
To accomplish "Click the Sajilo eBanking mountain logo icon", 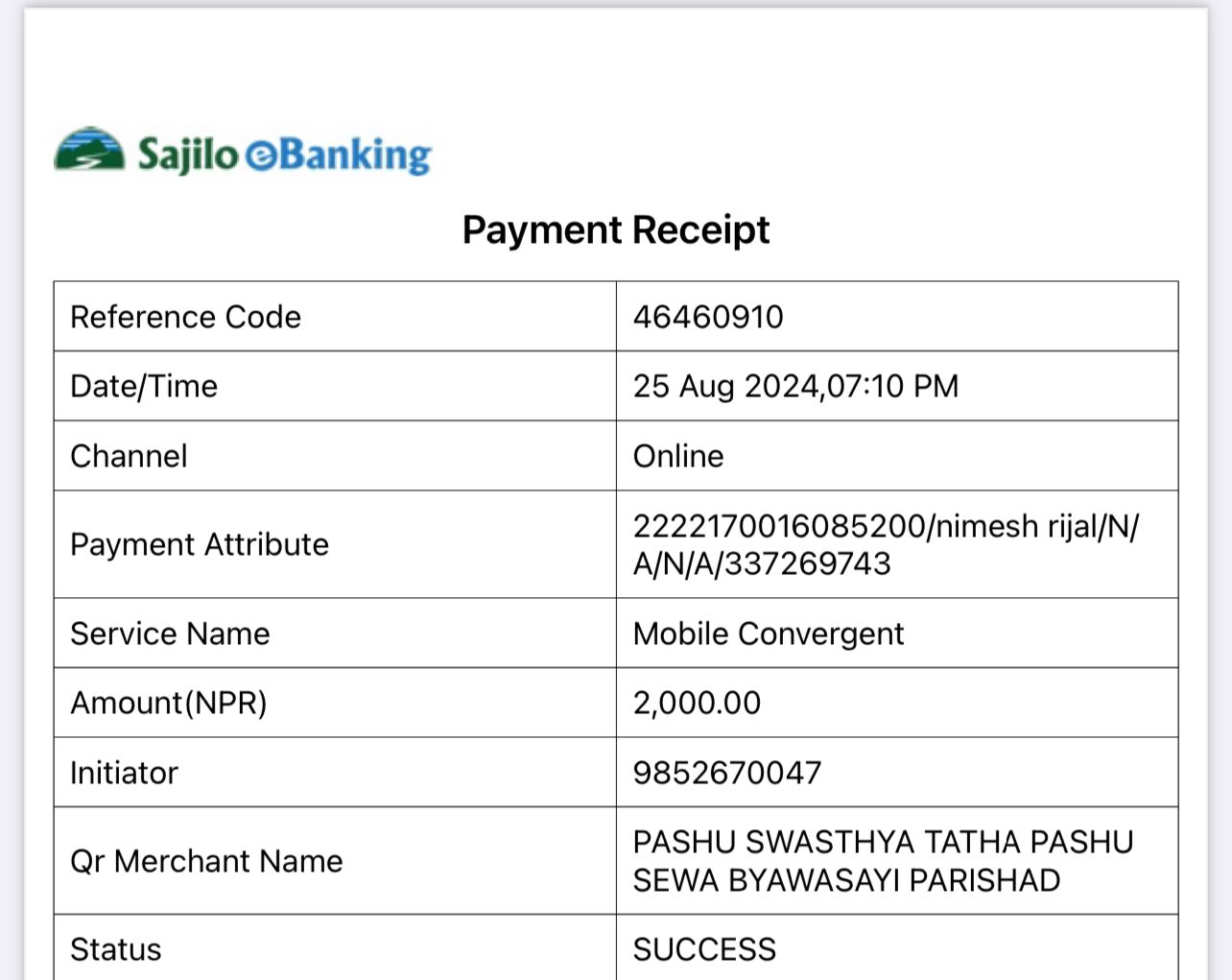I will pos(89,150).
